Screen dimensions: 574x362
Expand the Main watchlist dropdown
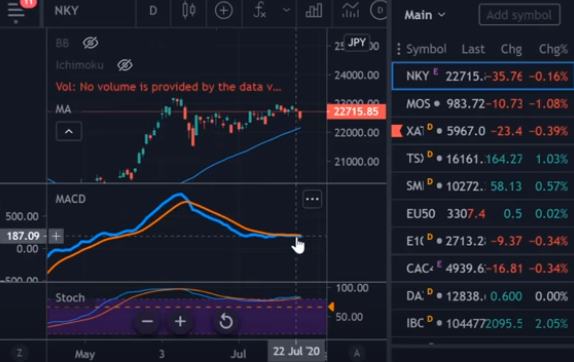[x=425, y=15]
